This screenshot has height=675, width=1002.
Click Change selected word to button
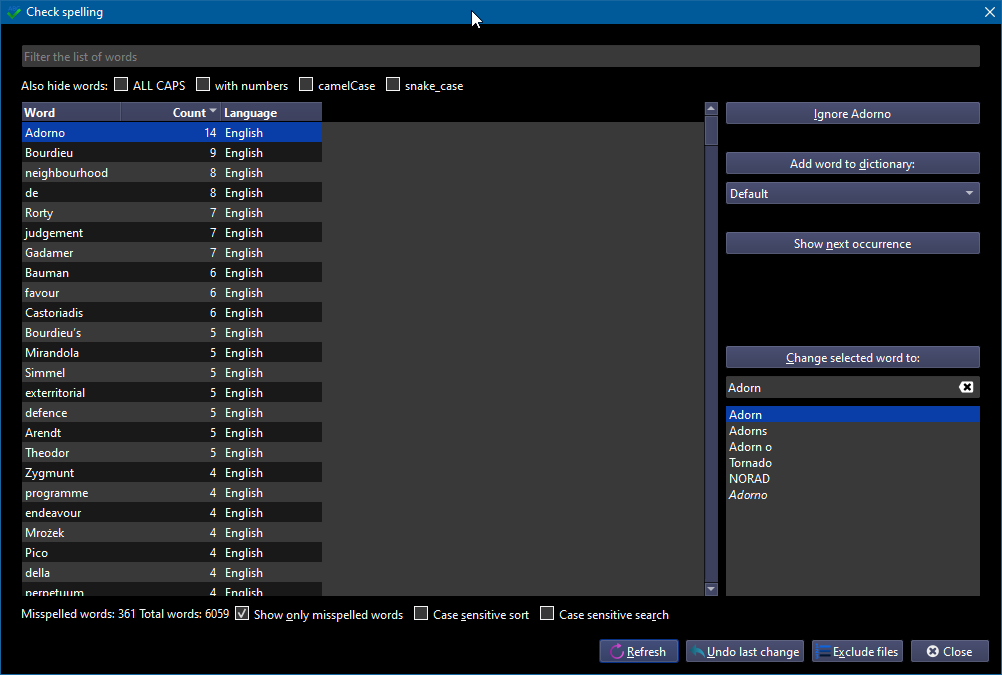pyautogui.click(x=852, y=358)
